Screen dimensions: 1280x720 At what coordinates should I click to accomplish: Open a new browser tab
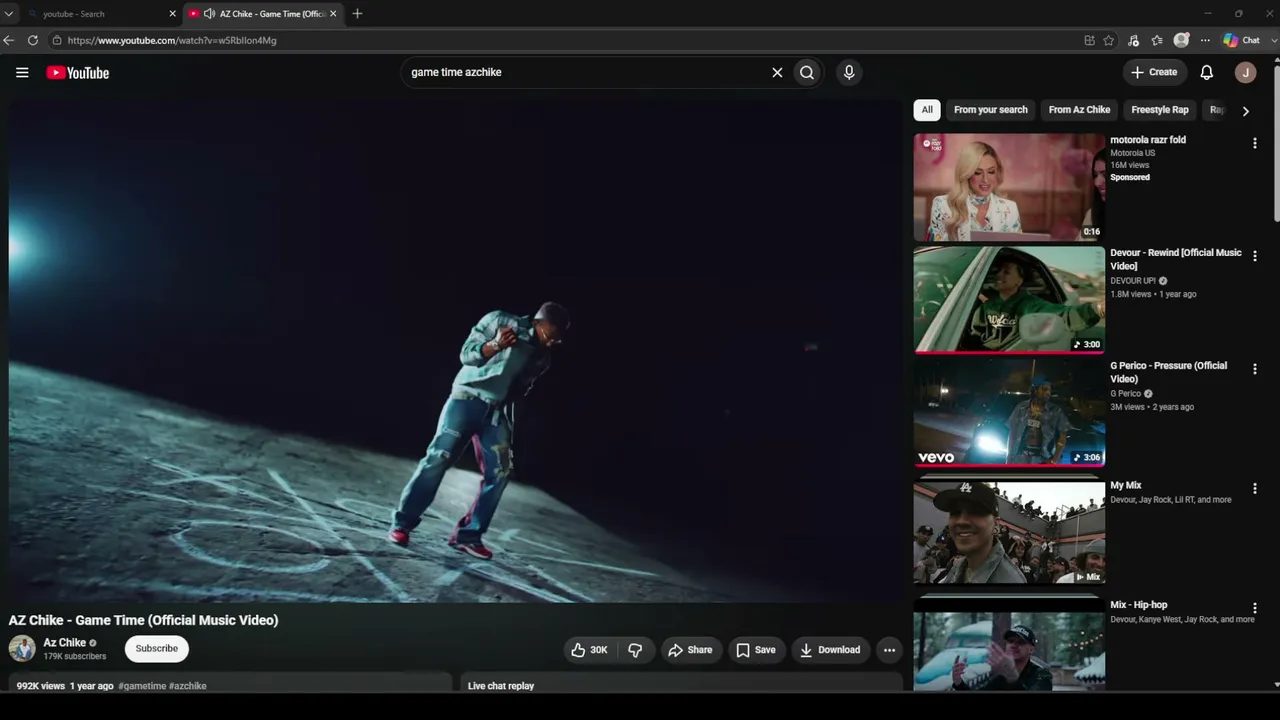pos(357,13)
